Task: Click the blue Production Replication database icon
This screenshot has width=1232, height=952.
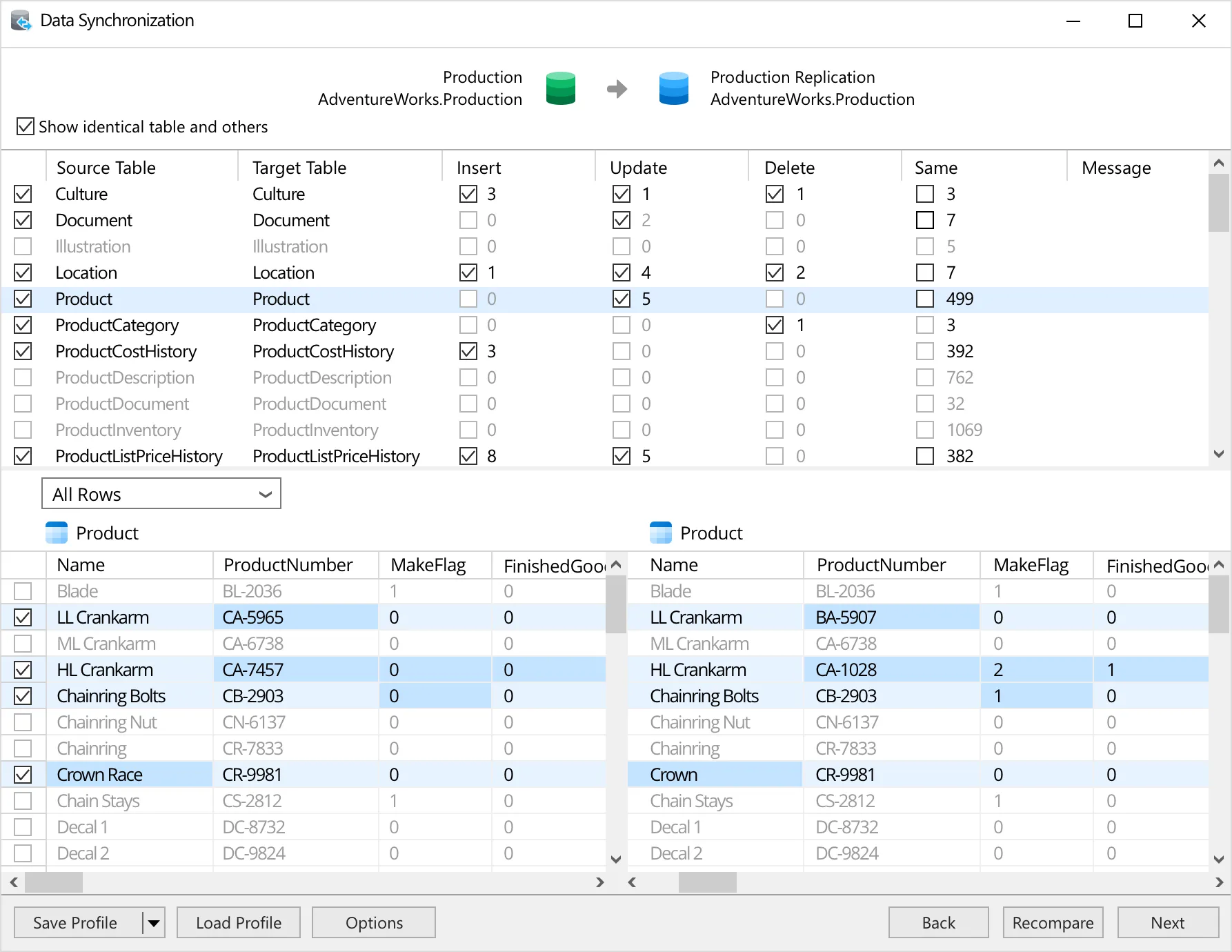Action: pyautogui.click(x=674, y=88)
